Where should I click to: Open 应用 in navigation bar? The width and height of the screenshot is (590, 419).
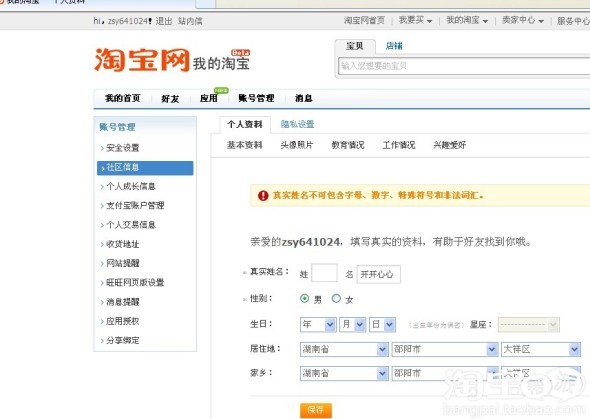(x=208, y=99)
